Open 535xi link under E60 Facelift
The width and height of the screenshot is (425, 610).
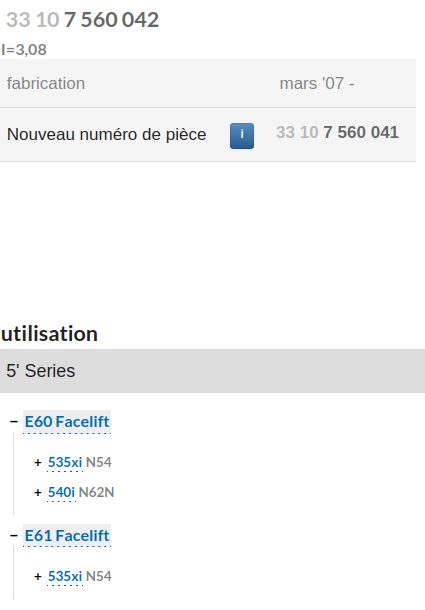(x=65, y=463)
